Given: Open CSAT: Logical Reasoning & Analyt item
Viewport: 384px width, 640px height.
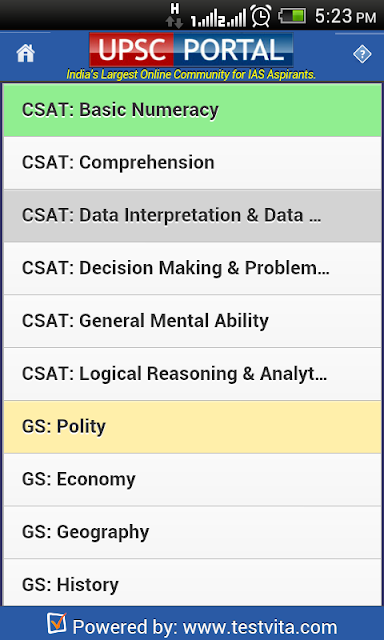Looking at the screenshot, I should [x=192, y=374].
